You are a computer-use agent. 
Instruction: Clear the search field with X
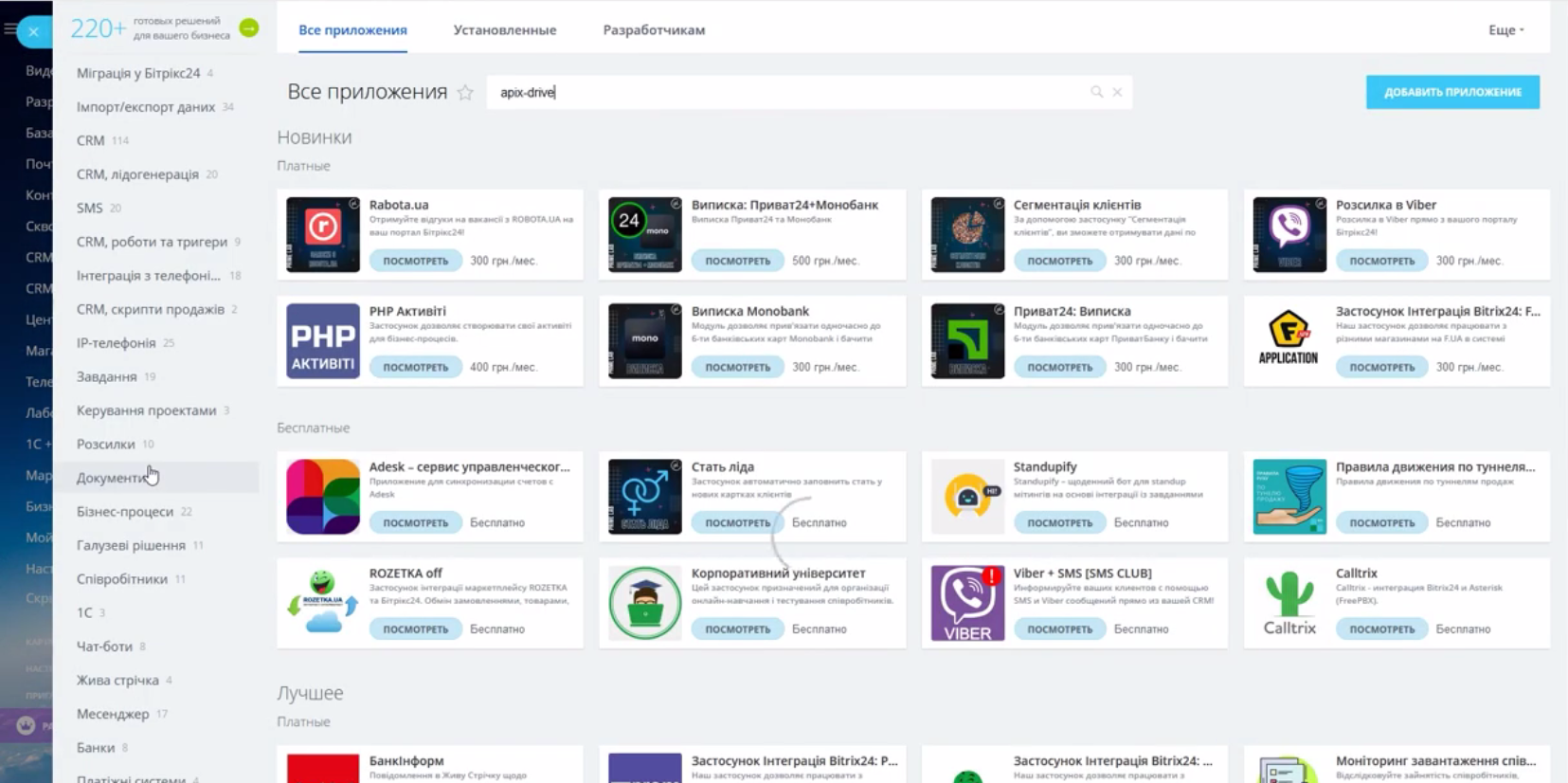1117,92
